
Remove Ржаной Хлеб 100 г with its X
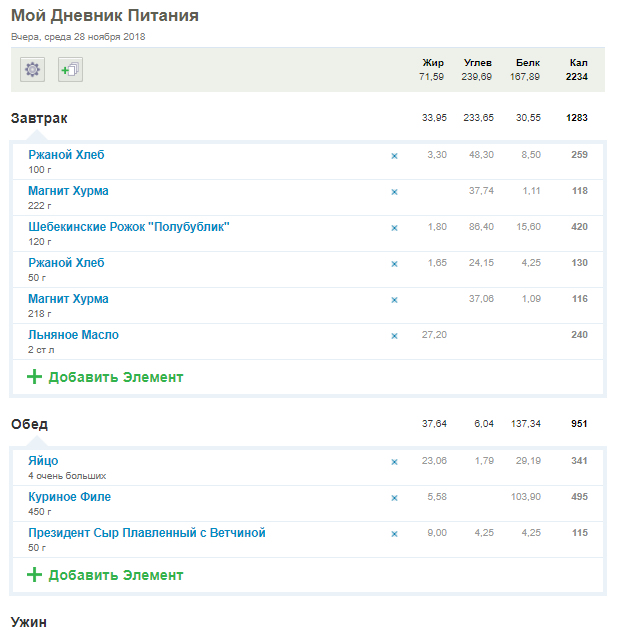point(394,156)
